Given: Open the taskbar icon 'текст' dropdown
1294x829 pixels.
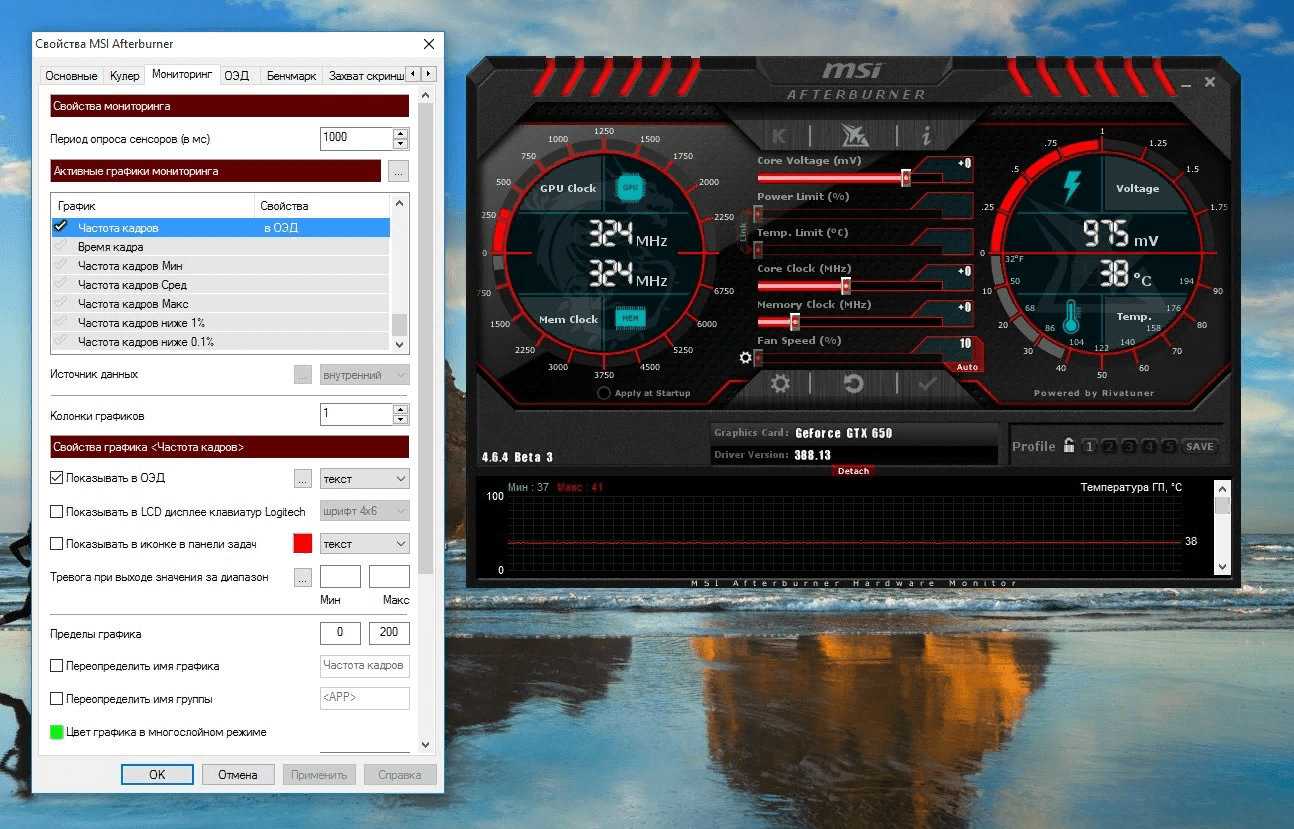Looking at the screenshot, I should pos(365,544).
